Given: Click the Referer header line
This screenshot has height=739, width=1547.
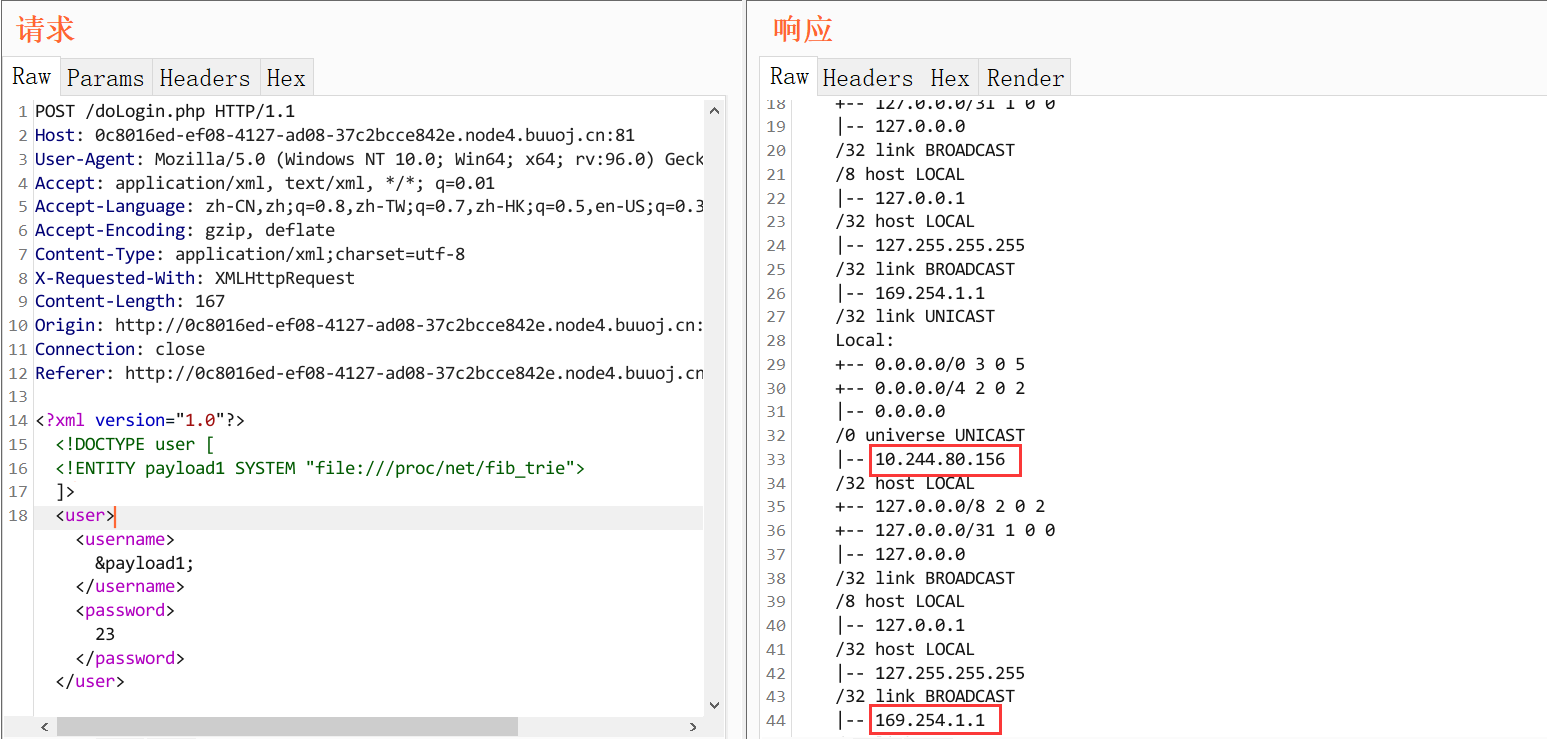Looking at the screenshot, I should coord(369,373).
